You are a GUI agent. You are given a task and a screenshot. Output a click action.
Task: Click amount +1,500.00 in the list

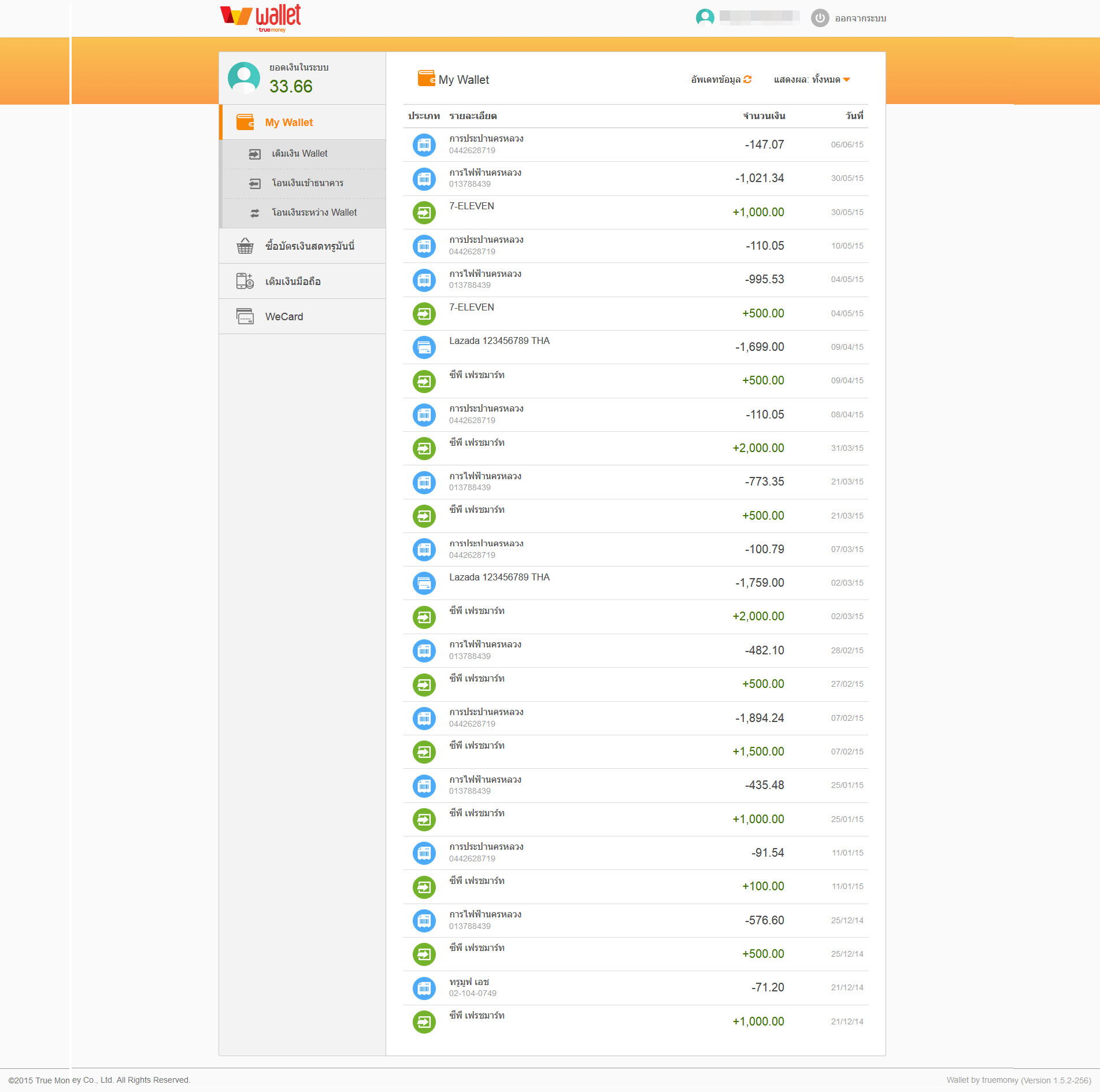[758, 752]
